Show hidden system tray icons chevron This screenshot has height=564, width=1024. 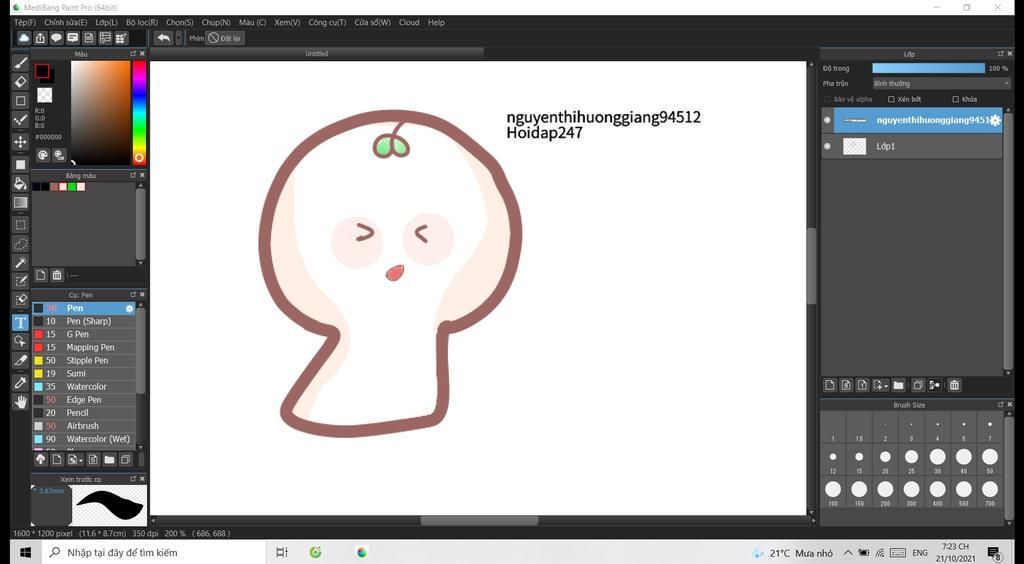point(848,553)
